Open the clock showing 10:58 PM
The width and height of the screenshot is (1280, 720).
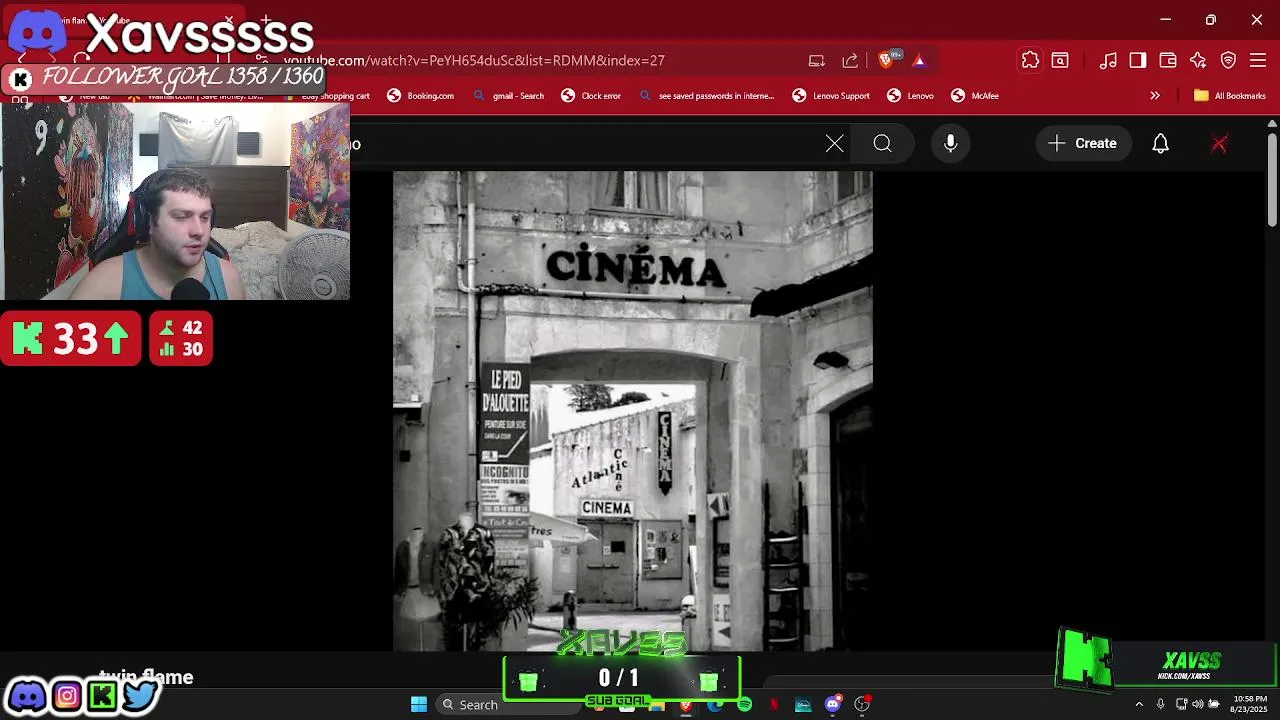[x=1250, y=704]
